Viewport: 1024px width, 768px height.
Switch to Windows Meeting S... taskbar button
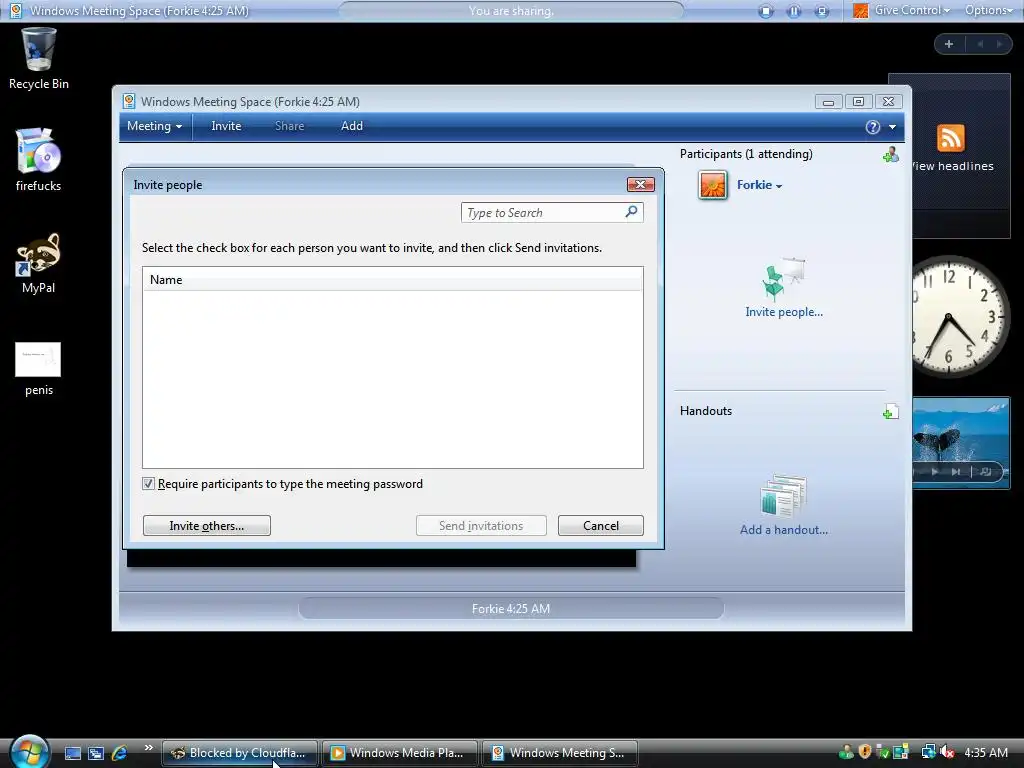pyautogui.click(x=560, y=753)
